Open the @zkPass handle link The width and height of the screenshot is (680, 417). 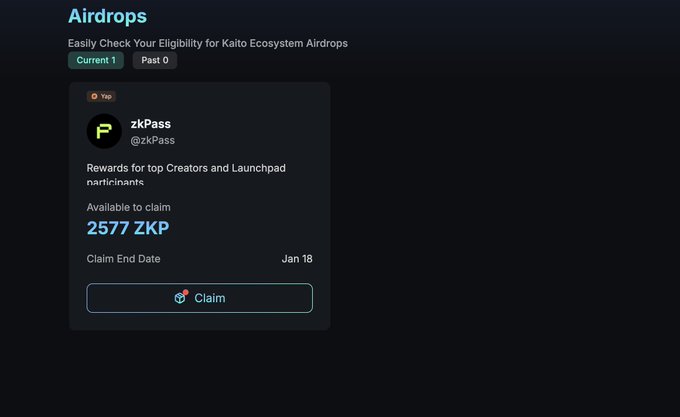point(152,141)
